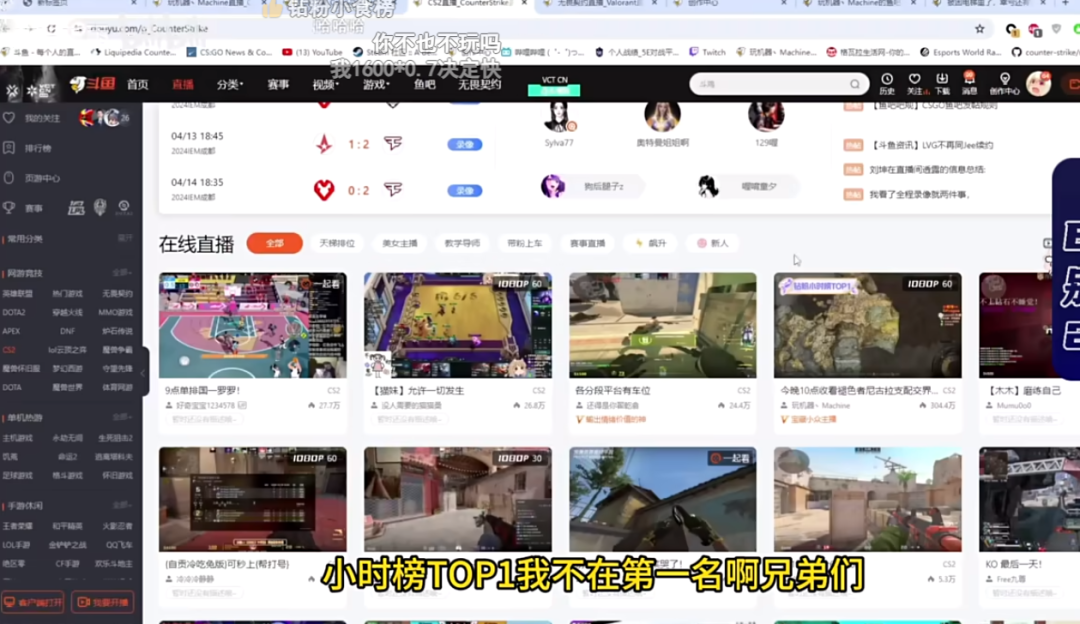Viewport: 1080px width, 624px height.
Task: Click 我要开播 button
Action: 103,602
